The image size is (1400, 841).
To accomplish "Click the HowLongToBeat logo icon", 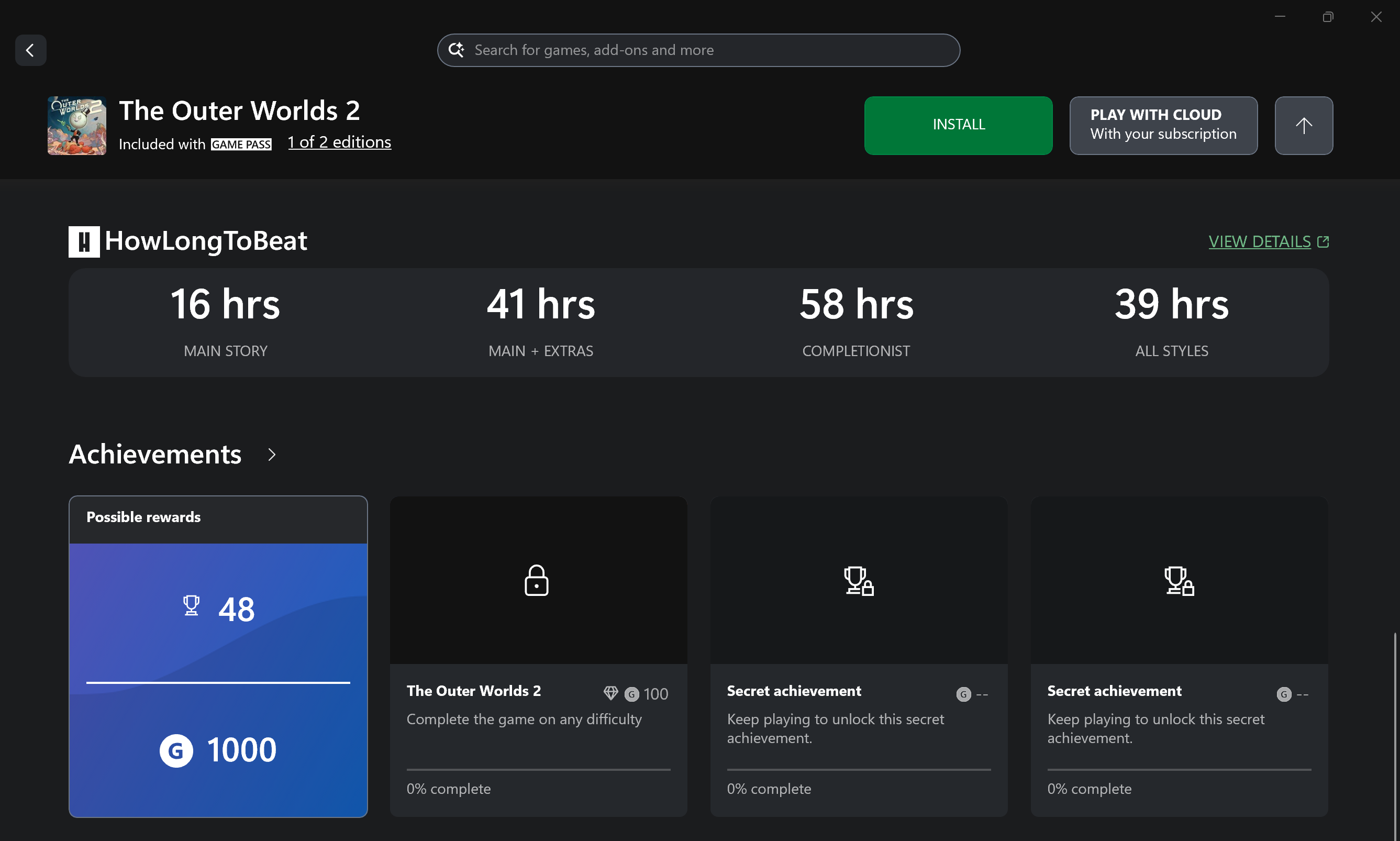I will (83, 241).
